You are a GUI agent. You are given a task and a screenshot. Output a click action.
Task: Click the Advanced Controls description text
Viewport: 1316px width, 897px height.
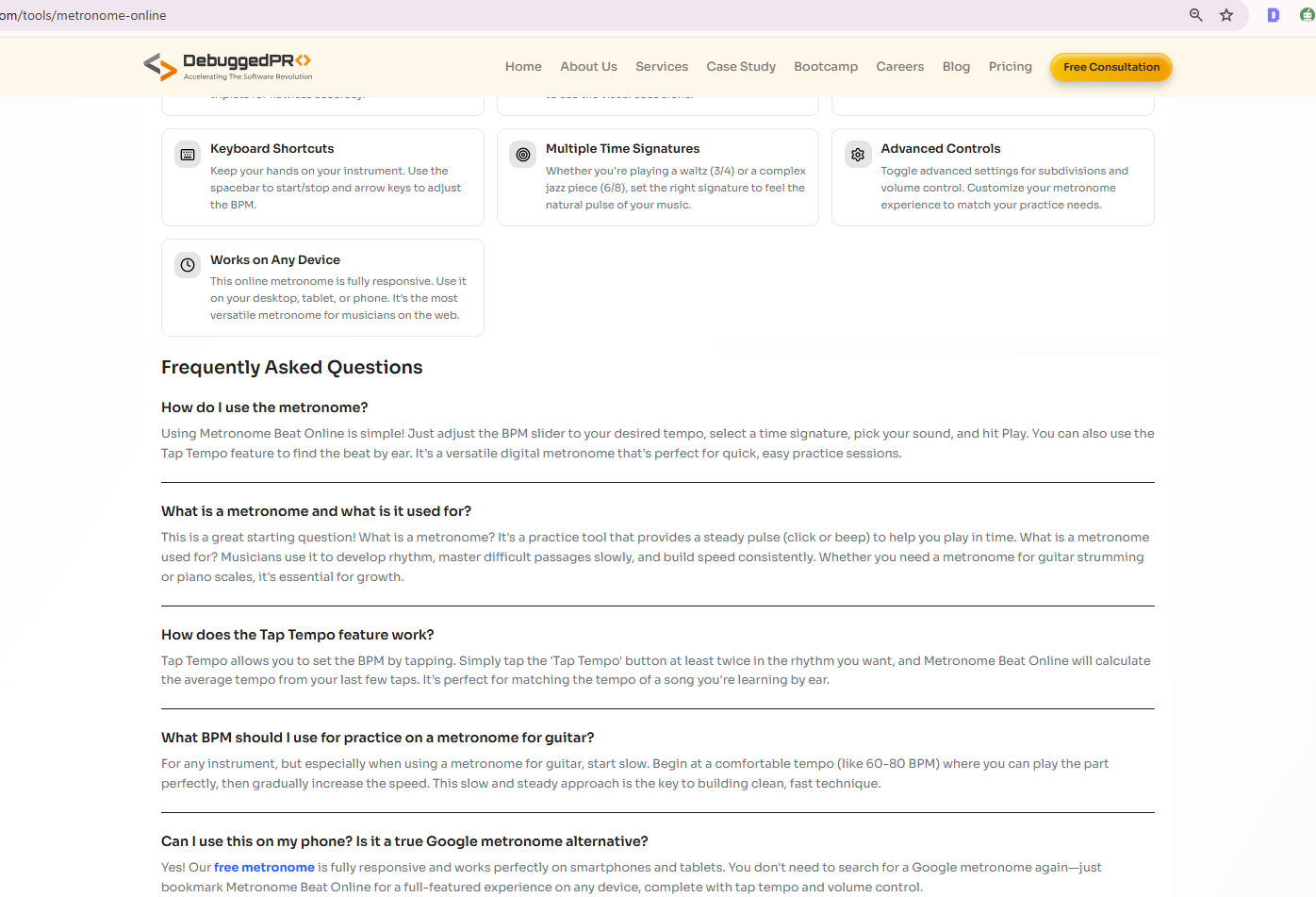pos(1005,188)
